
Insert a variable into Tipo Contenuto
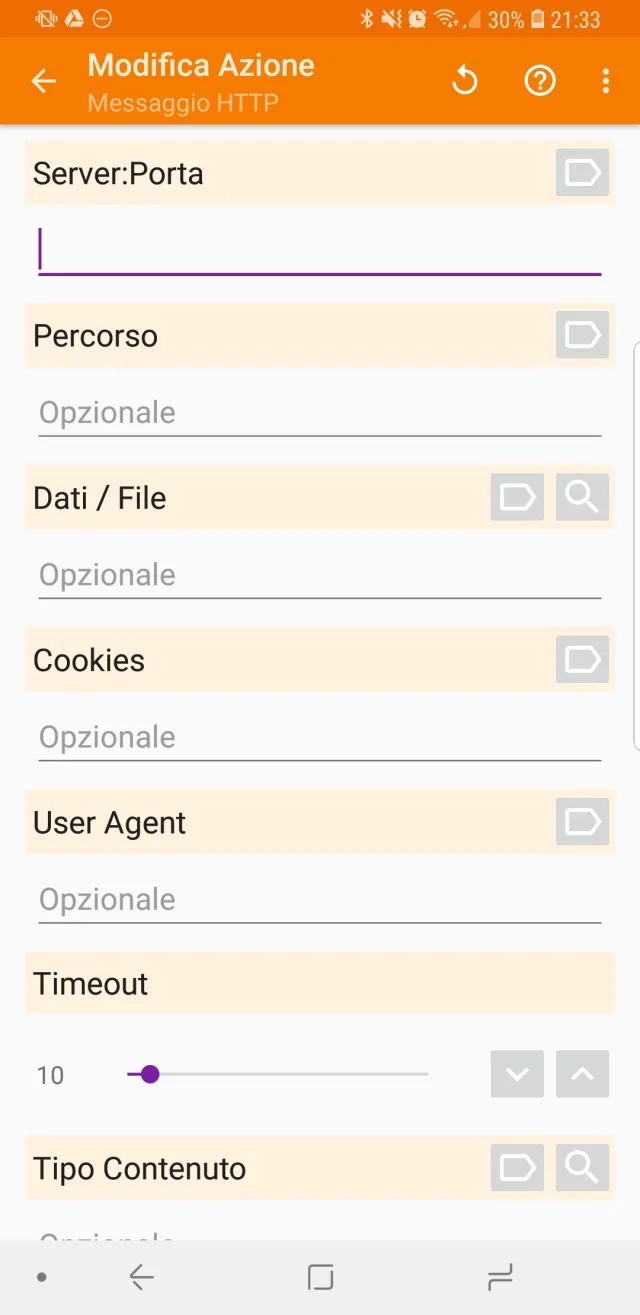(516, 1167)
